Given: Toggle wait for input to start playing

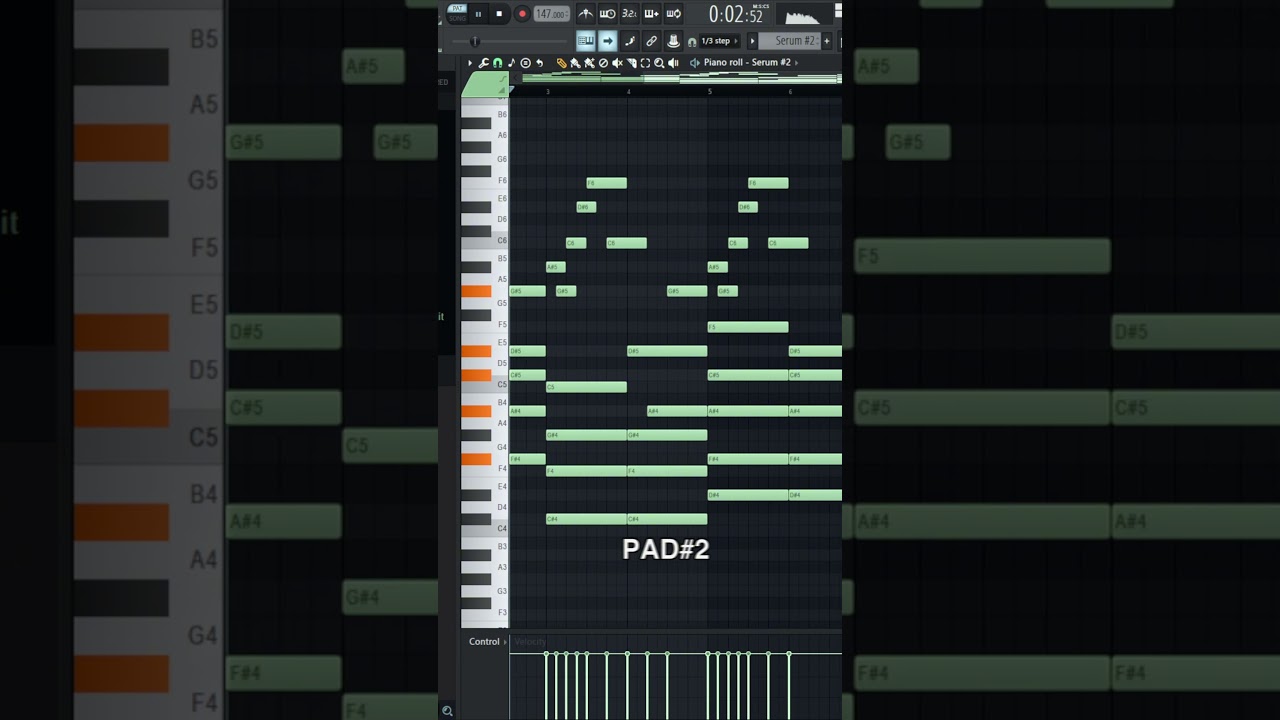Looking at the screenshot, I should 608,14.
